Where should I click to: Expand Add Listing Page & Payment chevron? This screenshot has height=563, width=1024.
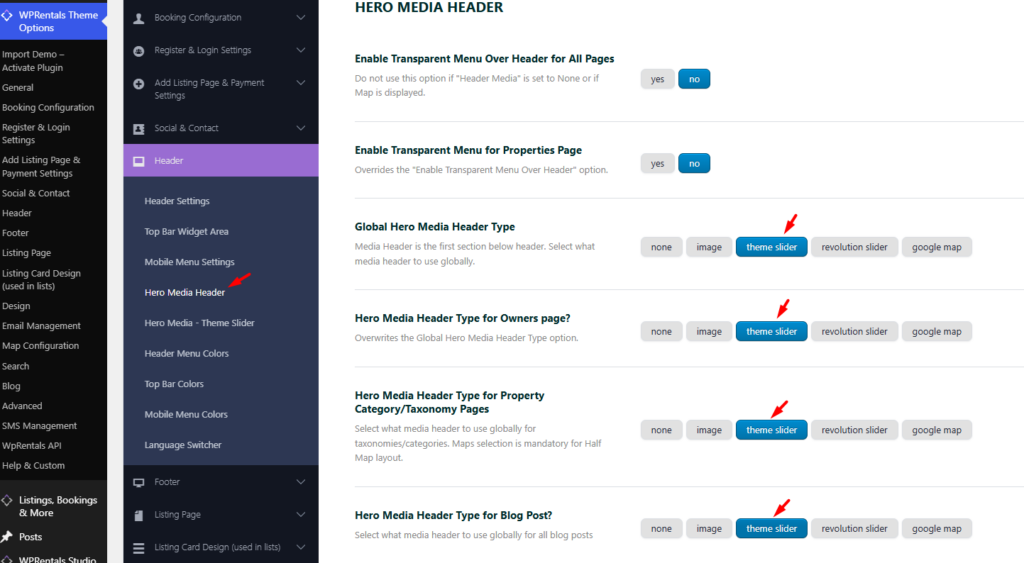click(300, 83)
